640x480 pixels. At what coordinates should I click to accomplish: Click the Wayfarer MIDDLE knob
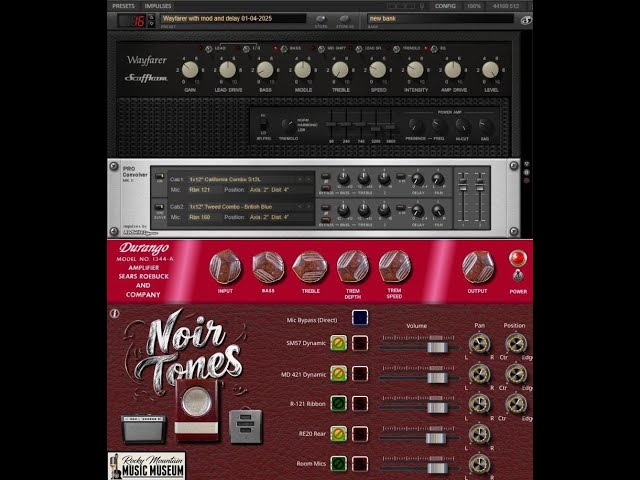tap(302, 70)
